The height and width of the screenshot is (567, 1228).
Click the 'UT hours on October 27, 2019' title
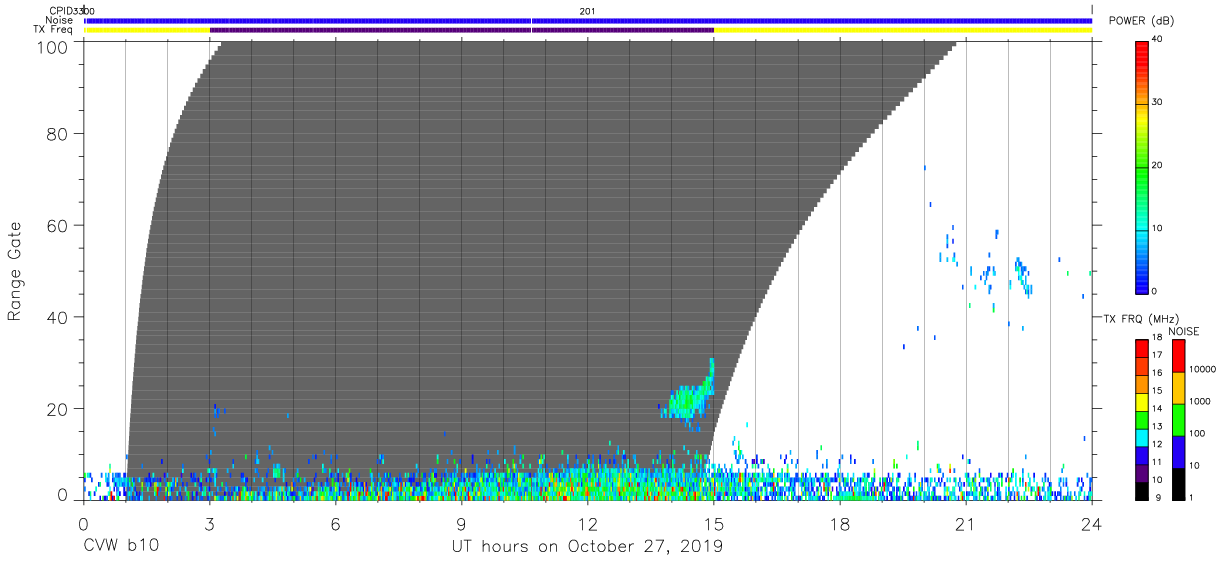[586, 547]
